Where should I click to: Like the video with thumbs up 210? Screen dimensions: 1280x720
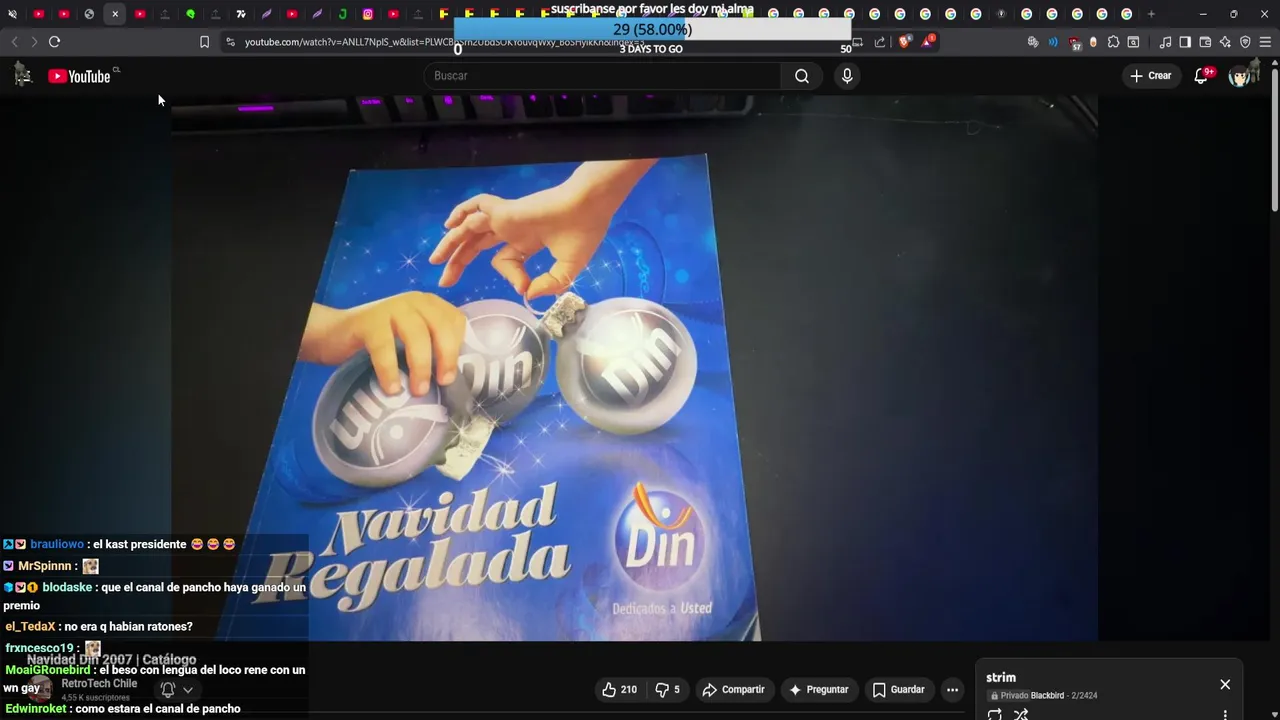click(x=619, y=690)
